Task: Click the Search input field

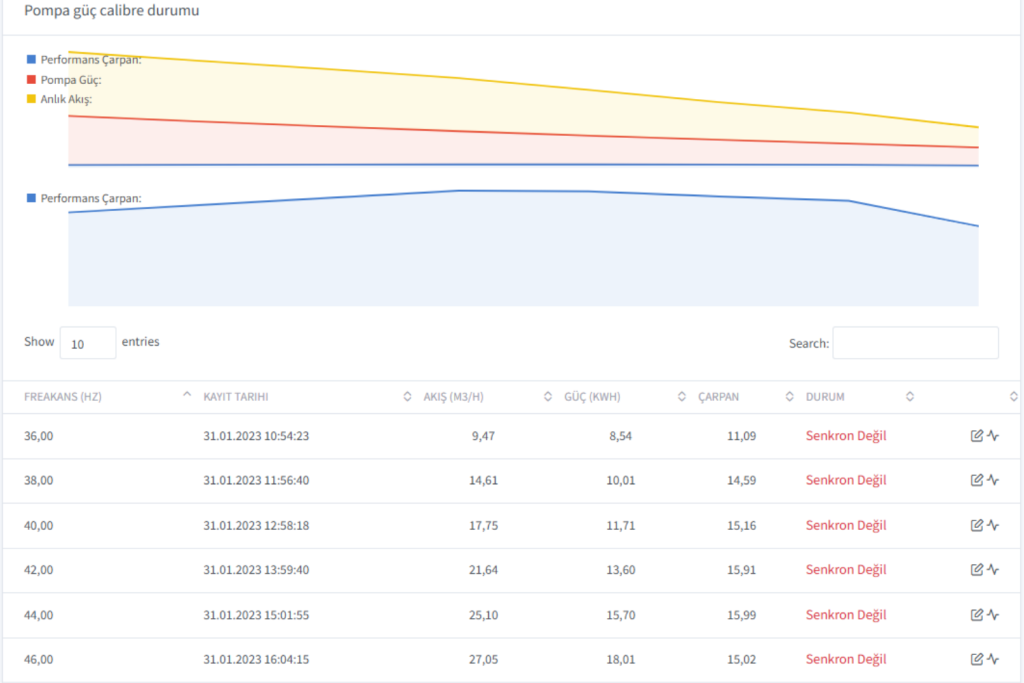Action: (915, 343)
